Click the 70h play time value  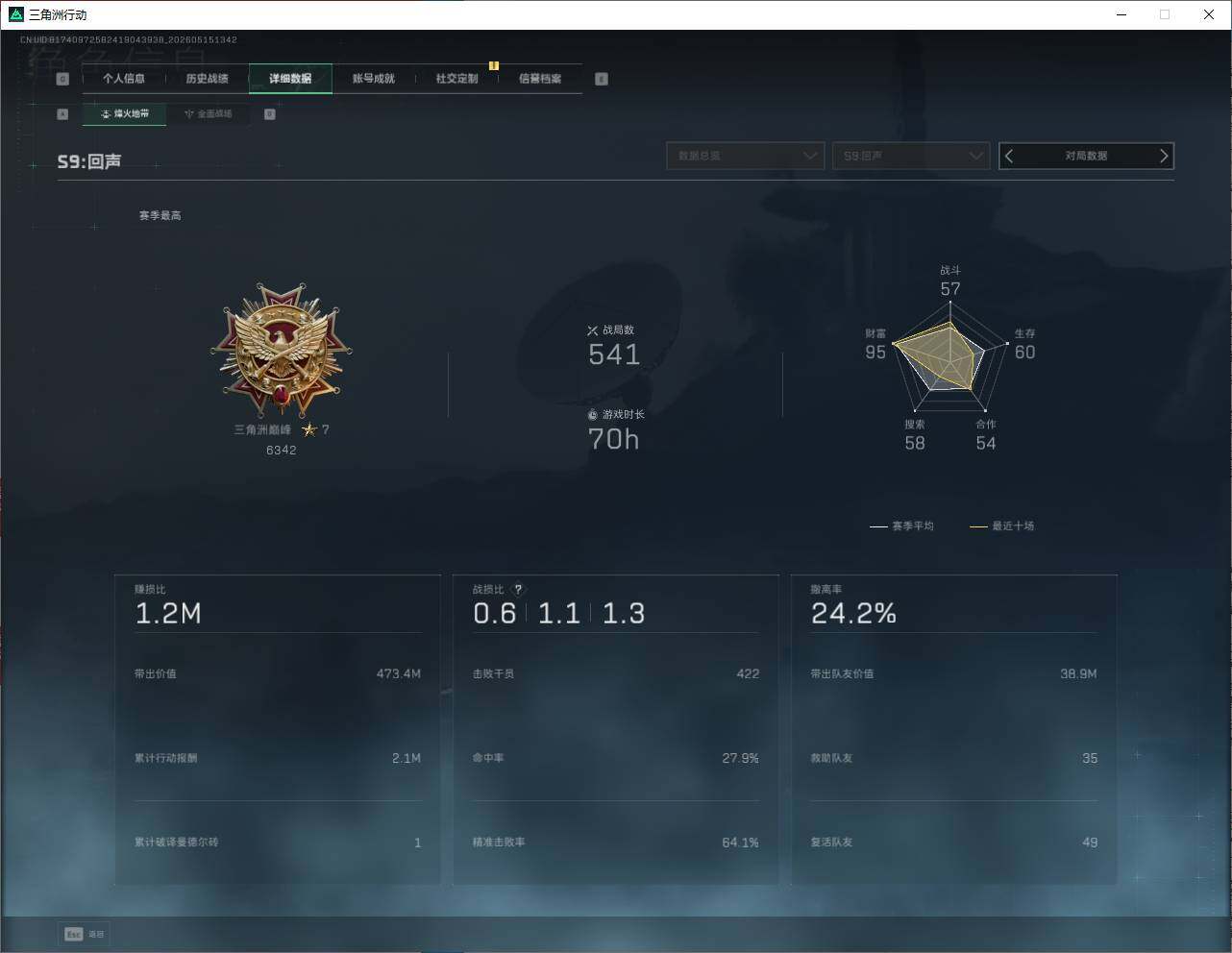pos(613,439)
